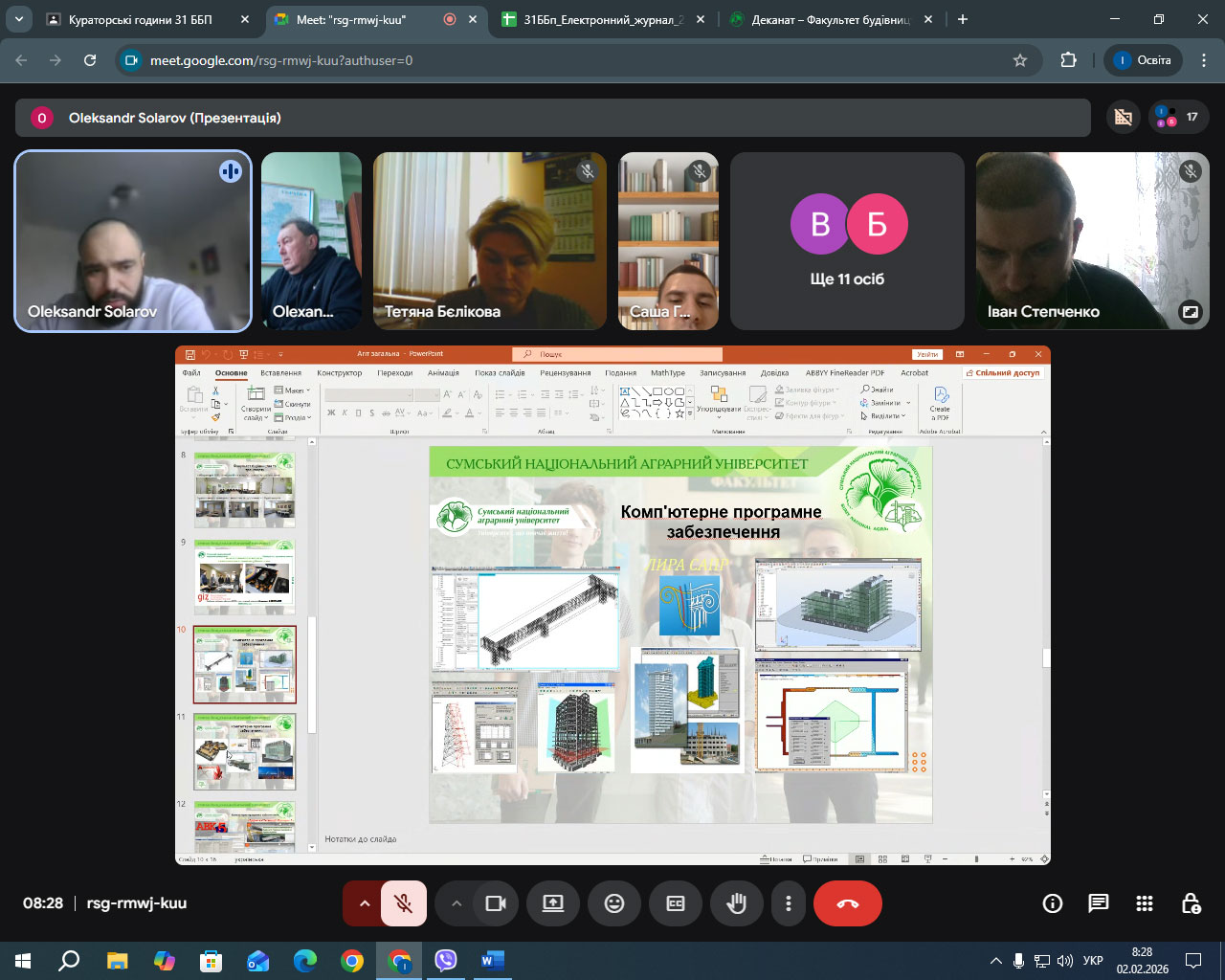The image size is (1225, 980).
Task: Open the reactions emoji picker
Action: tap(614, 903)
